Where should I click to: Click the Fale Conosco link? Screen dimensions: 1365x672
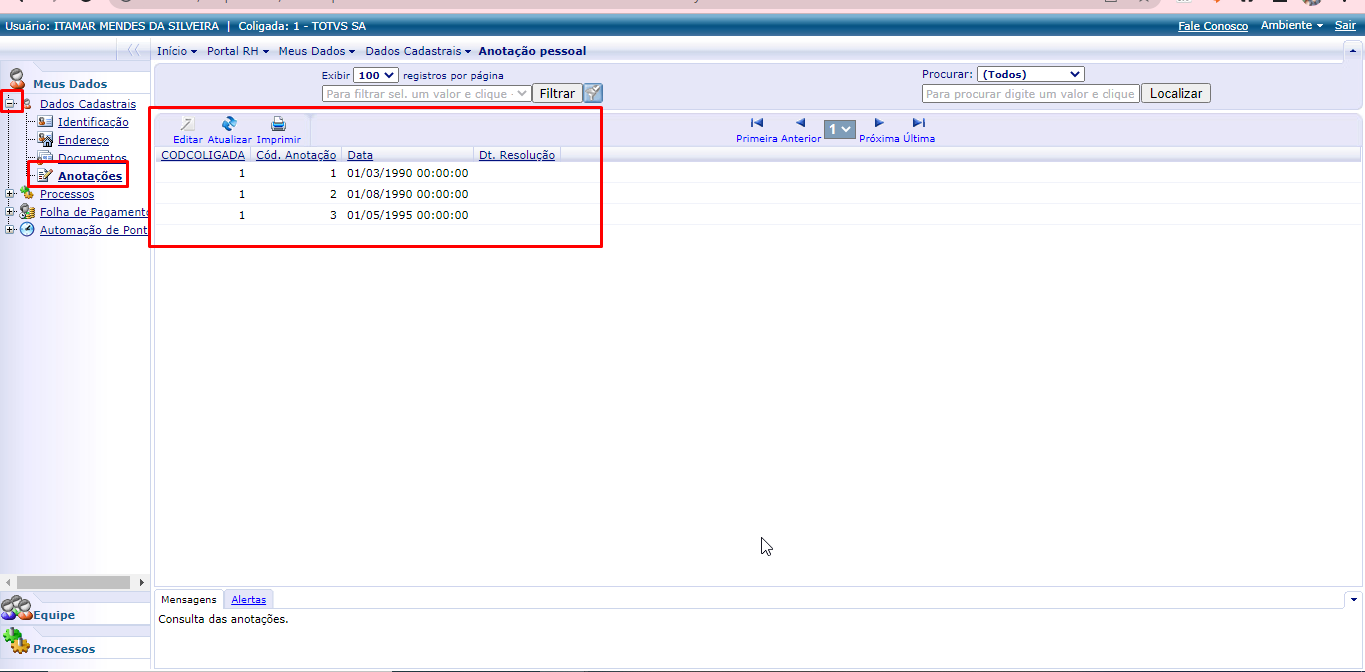tap(1213, 26)
